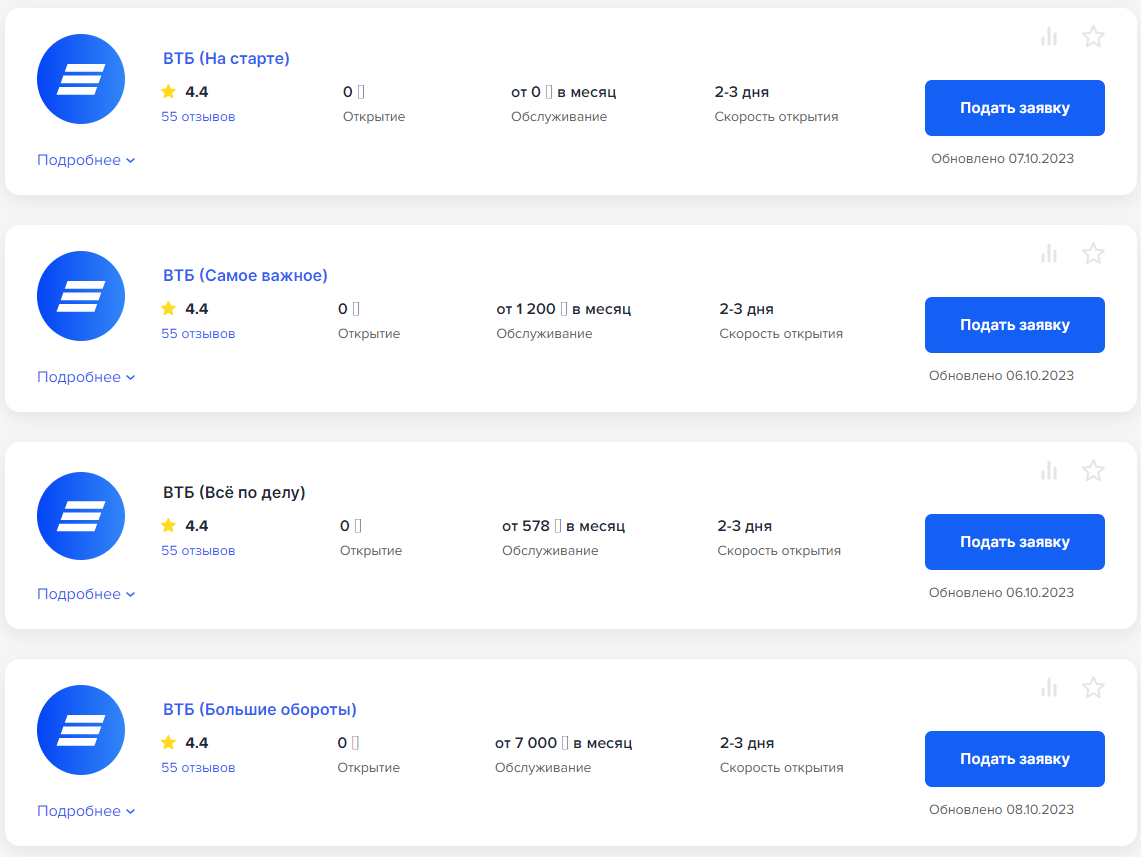
Task: Expand Подробнее for ВТБ (Большие обороты)
Action: coord(86,810)
